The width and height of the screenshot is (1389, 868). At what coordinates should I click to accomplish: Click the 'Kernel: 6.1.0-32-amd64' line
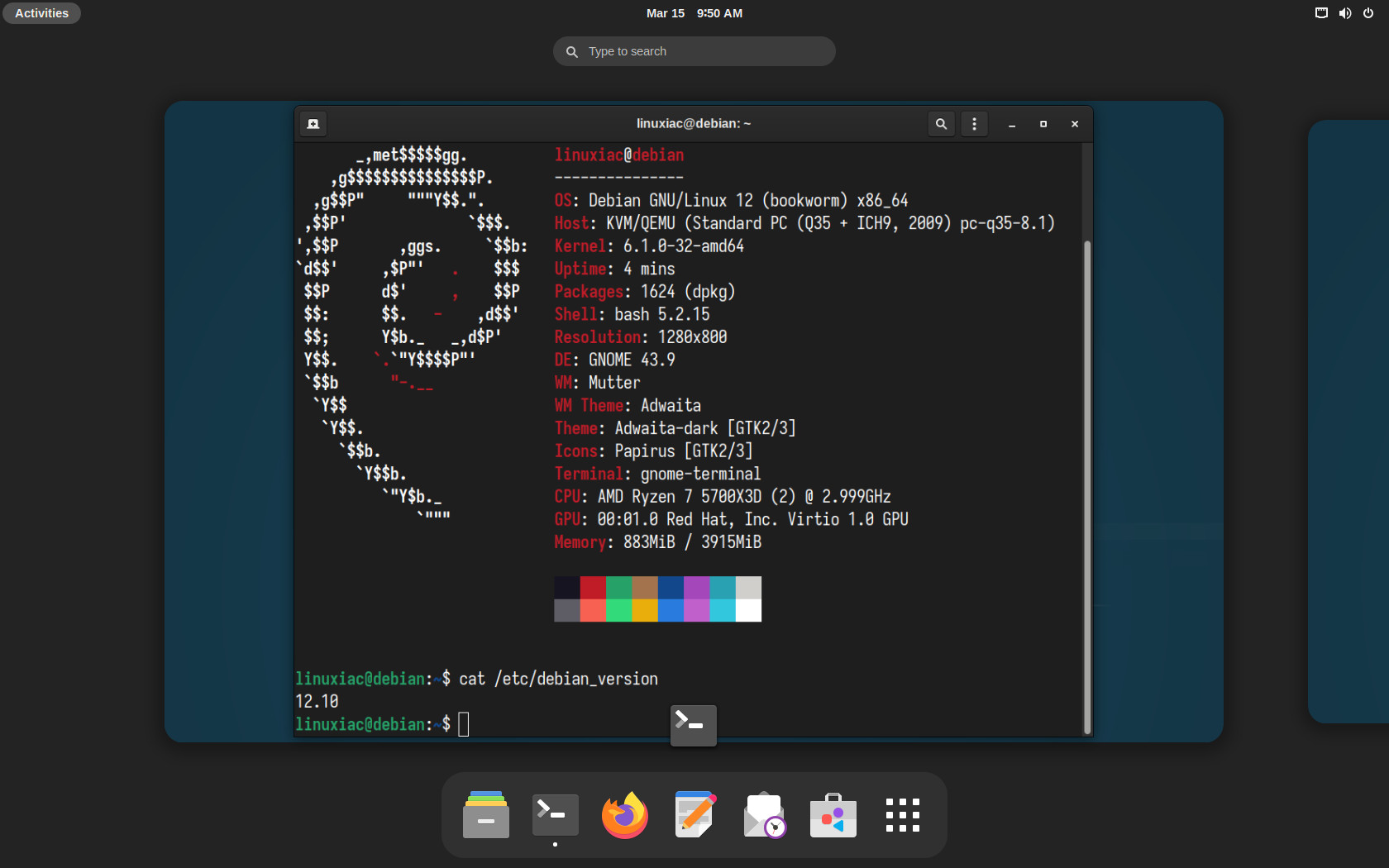(649, 246)
